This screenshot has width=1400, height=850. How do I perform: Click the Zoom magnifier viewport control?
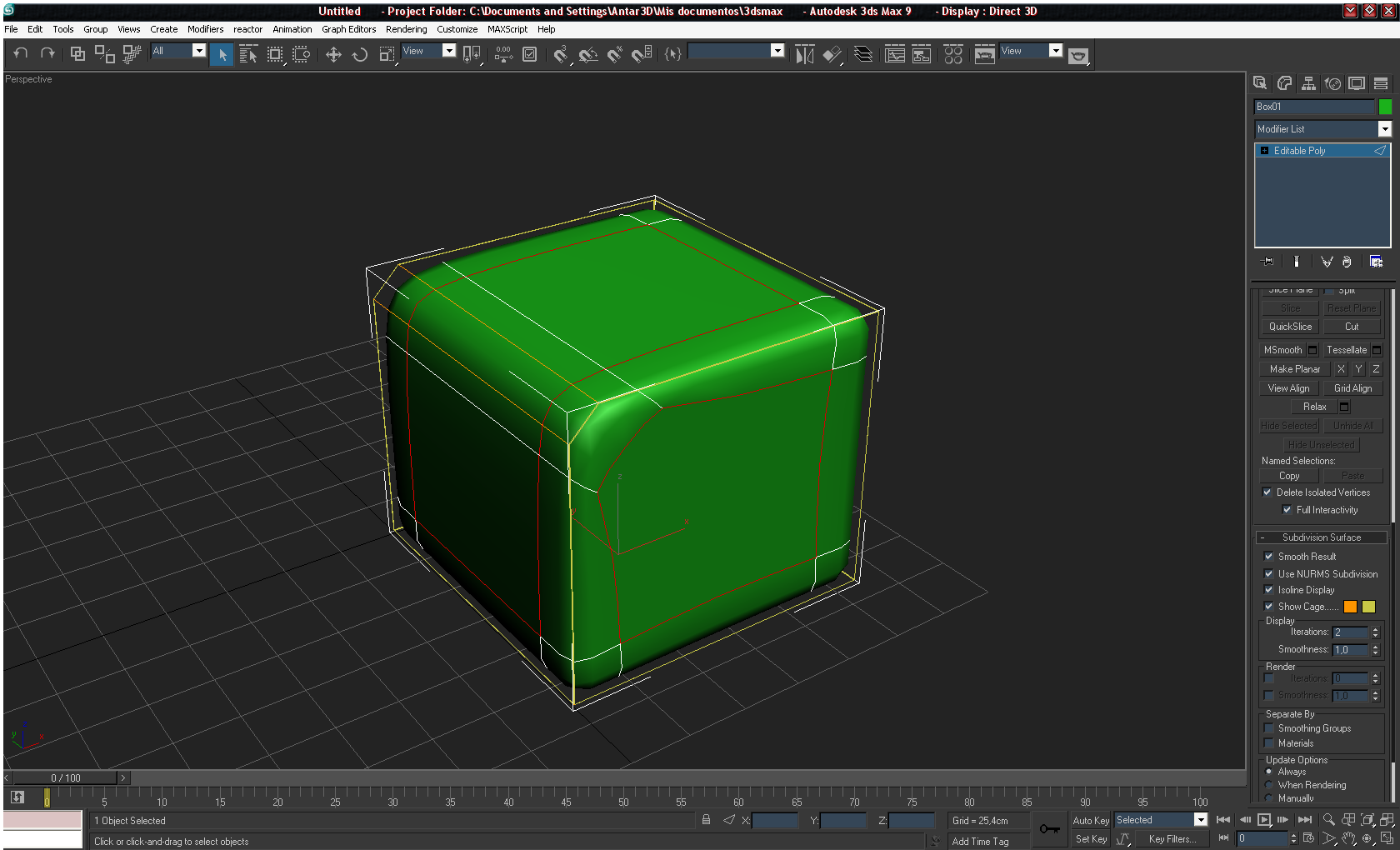tap(1329, 820)
